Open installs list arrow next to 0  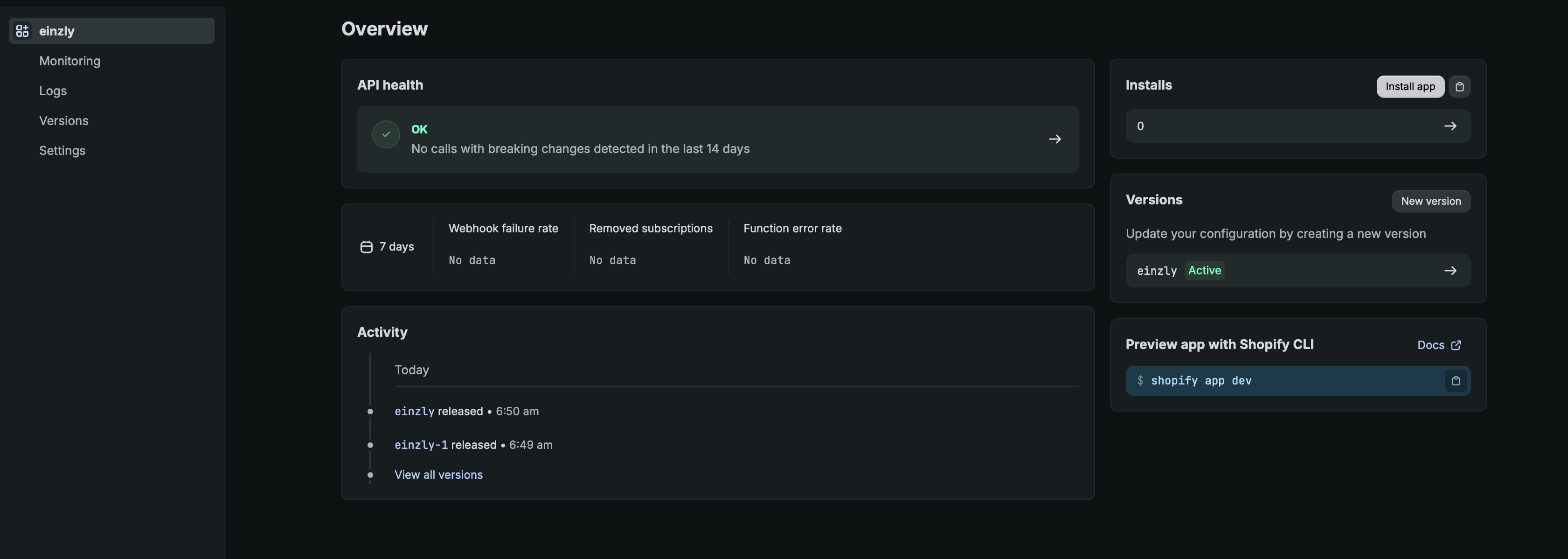click(1450, 126)
